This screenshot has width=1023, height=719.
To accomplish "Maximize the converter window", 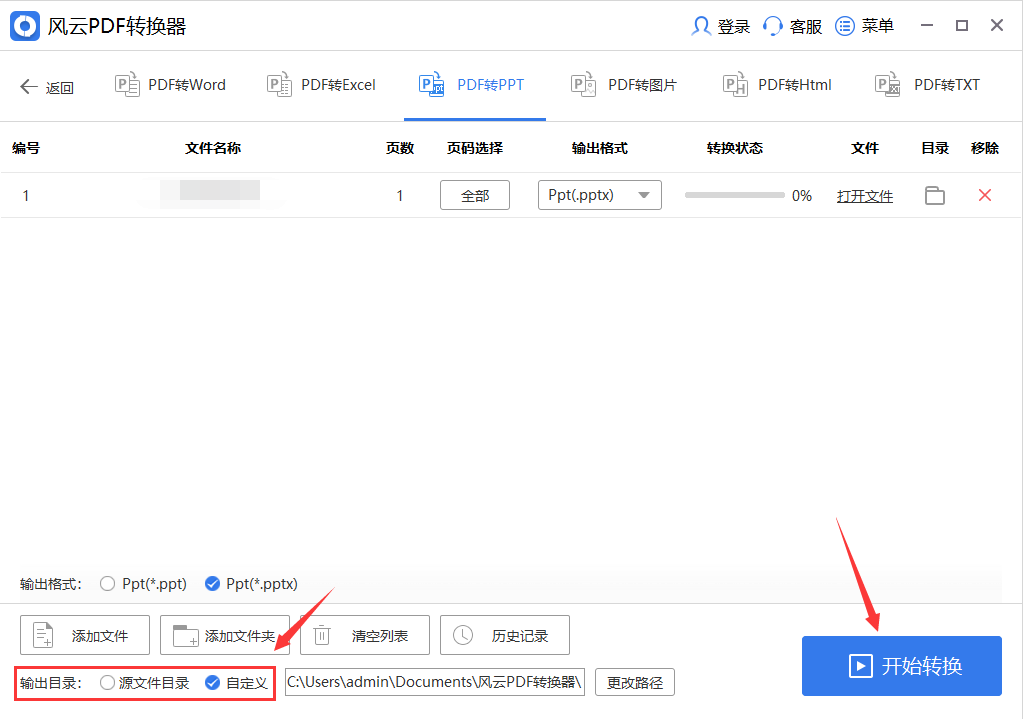I will tap(962, 25).
